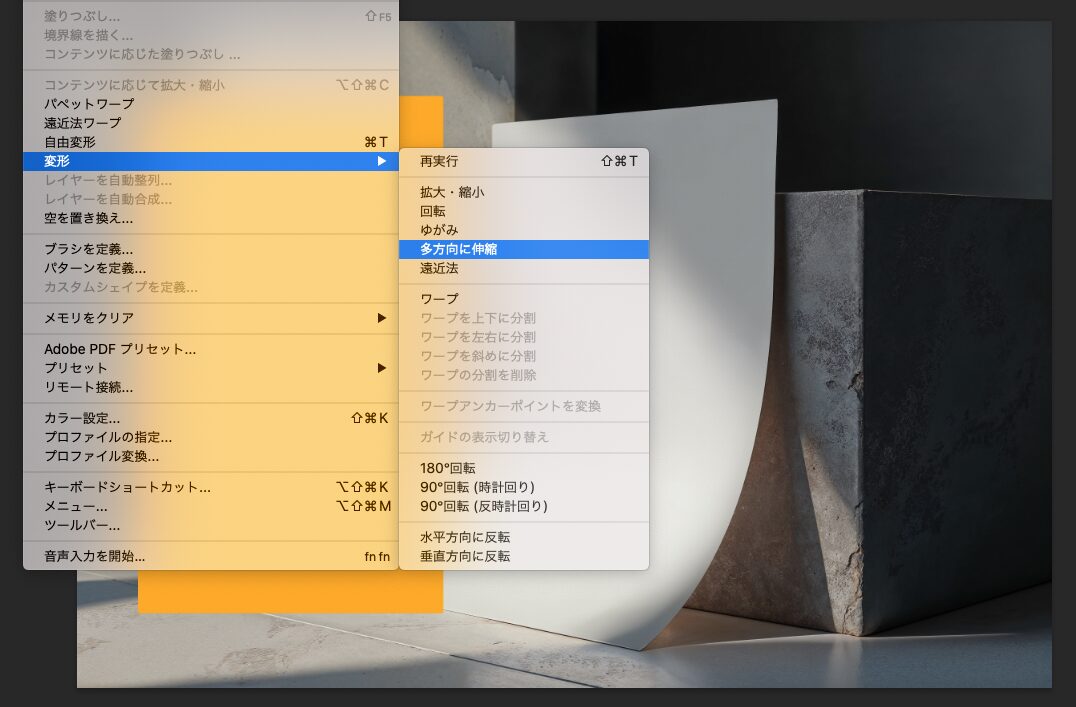Select 90°回転 (反時計回り)
The height and width of the screenshot is (707, 1076).
524,507
